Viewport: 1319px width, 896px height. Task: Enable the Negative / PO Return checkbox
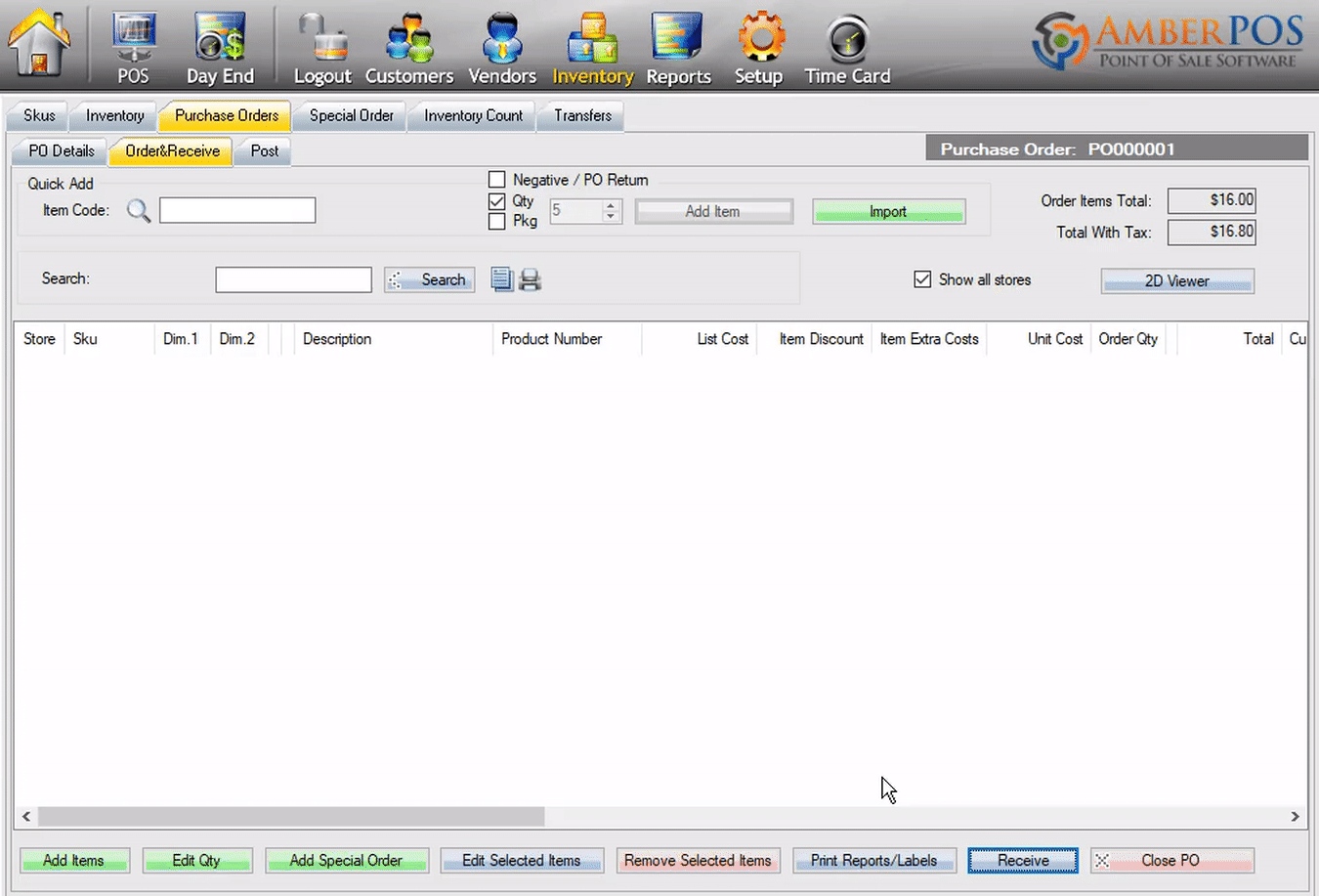[497, 180]
